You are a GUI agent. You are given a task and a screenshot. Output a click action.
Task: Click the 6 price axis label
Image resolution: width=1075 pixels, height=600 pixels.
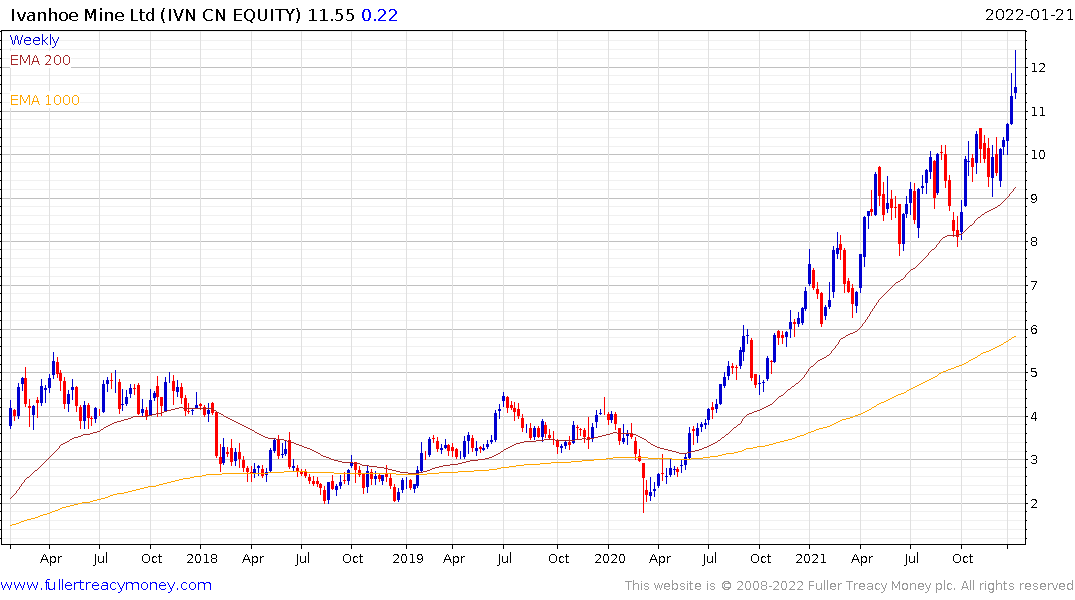(x=1035, y=329)
